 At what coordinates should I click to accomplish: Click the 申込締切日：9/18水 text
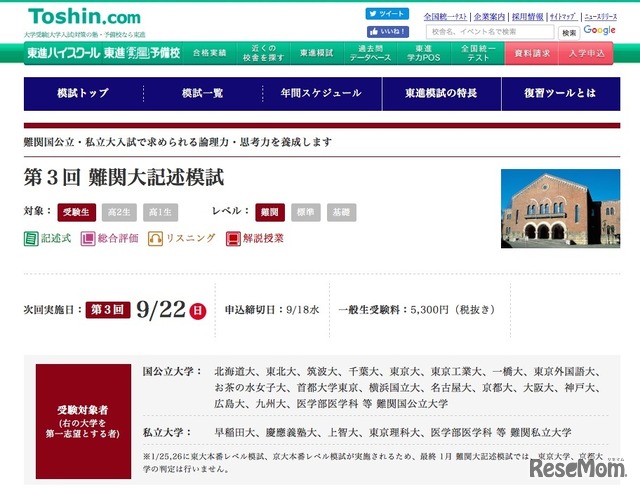point(272,310)
